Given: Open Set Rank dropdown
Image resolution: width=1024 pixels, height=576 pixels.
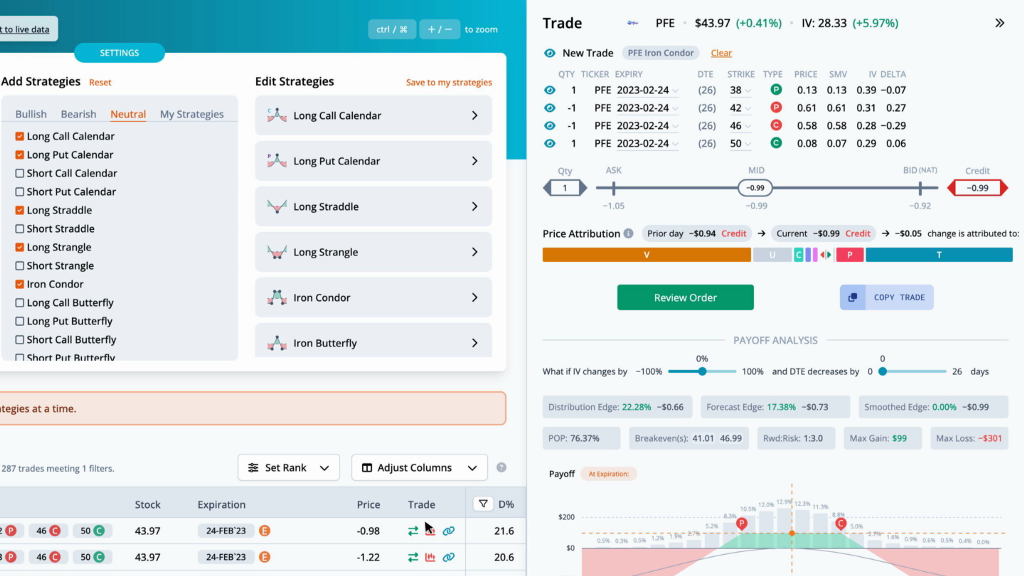Looking at the screenshot, I should tap(289, 468).
